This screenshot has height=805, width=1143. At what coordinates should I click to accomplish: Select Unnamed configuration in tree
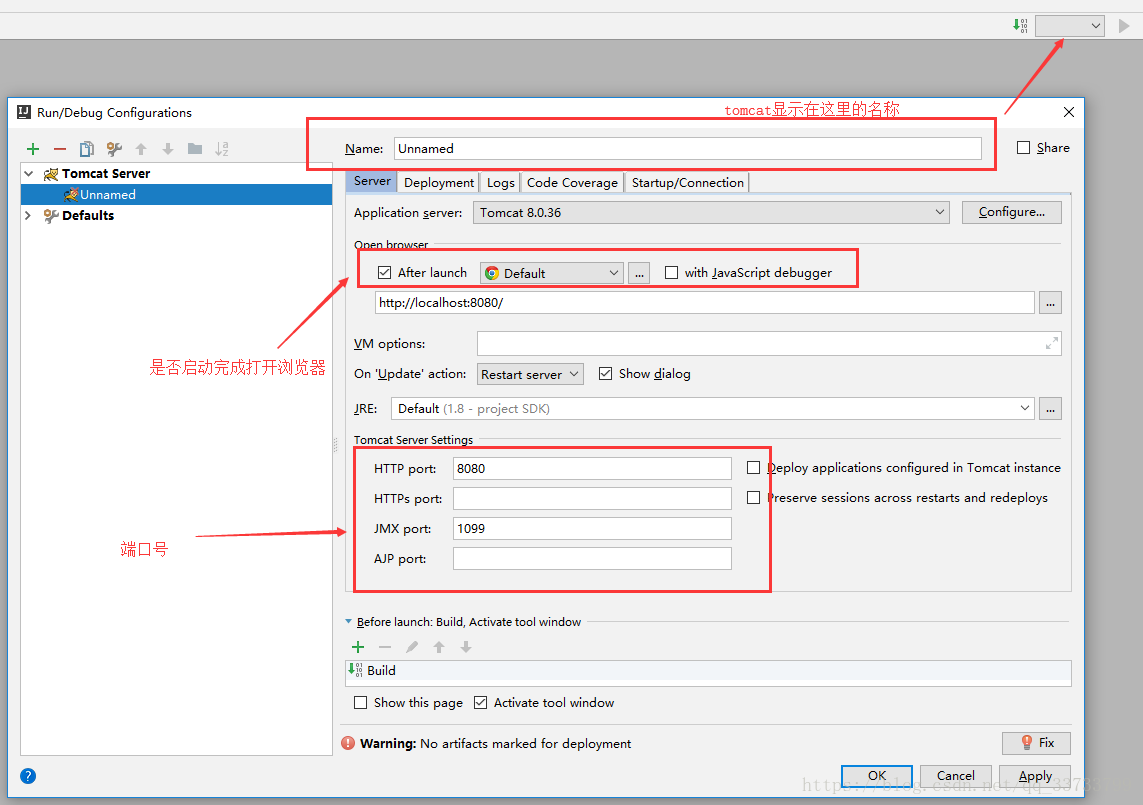click(176, 195)
